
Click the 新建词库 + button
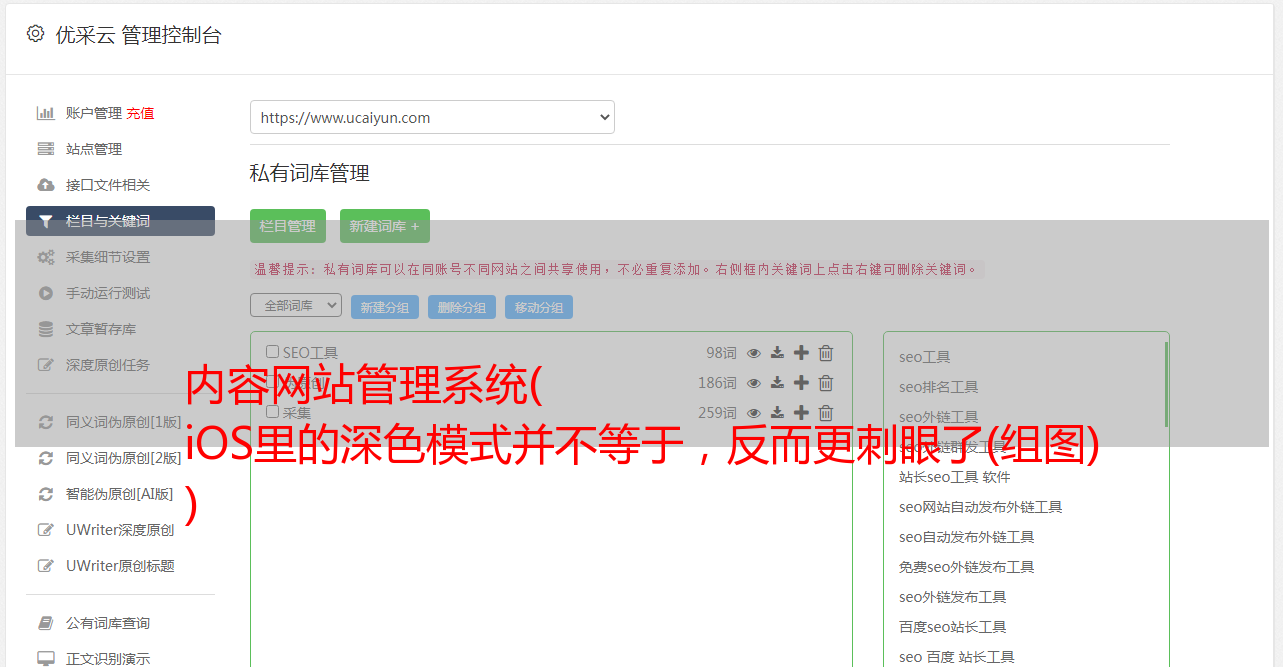point(385,226)
